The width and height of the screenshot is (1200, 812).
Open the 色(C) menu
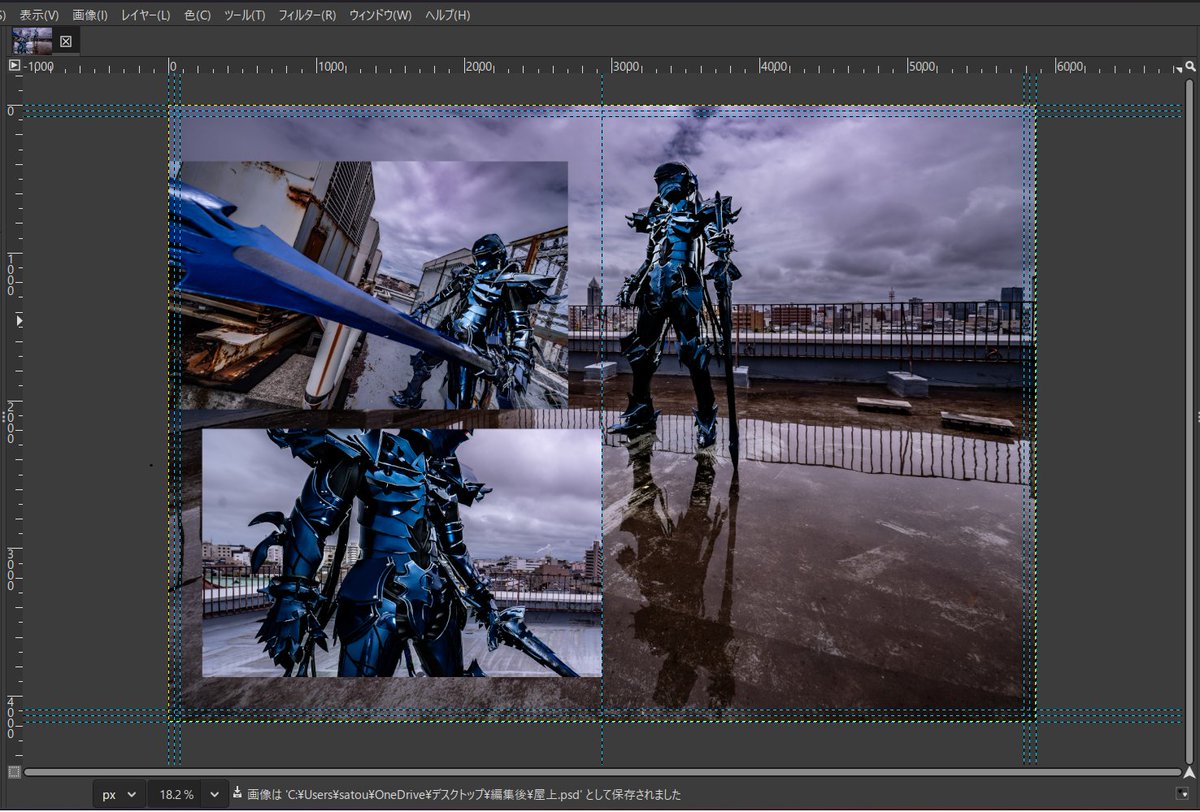pos(198,16)
